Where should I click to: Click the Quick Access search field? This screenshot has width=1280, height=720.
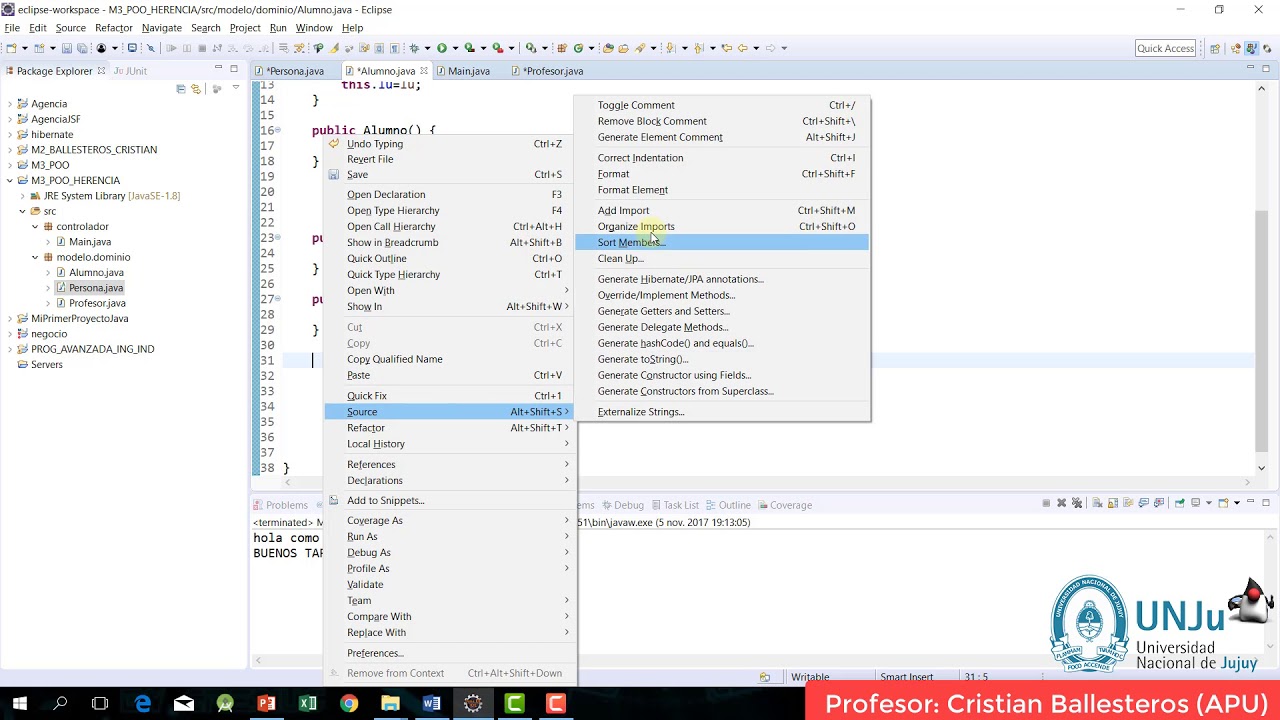(x=1165, y=48)
